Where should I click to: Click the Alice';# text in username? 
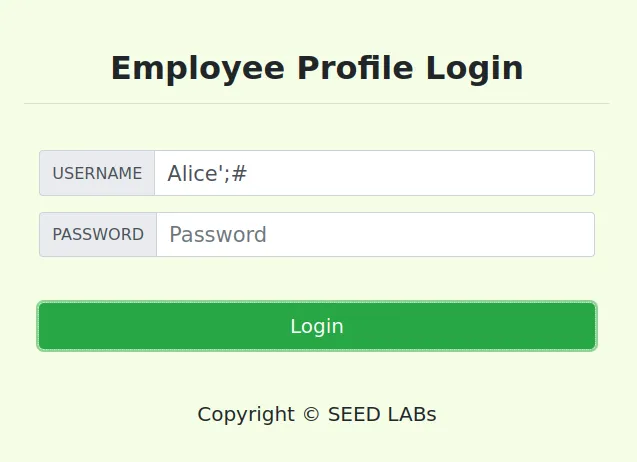(207, 173)
